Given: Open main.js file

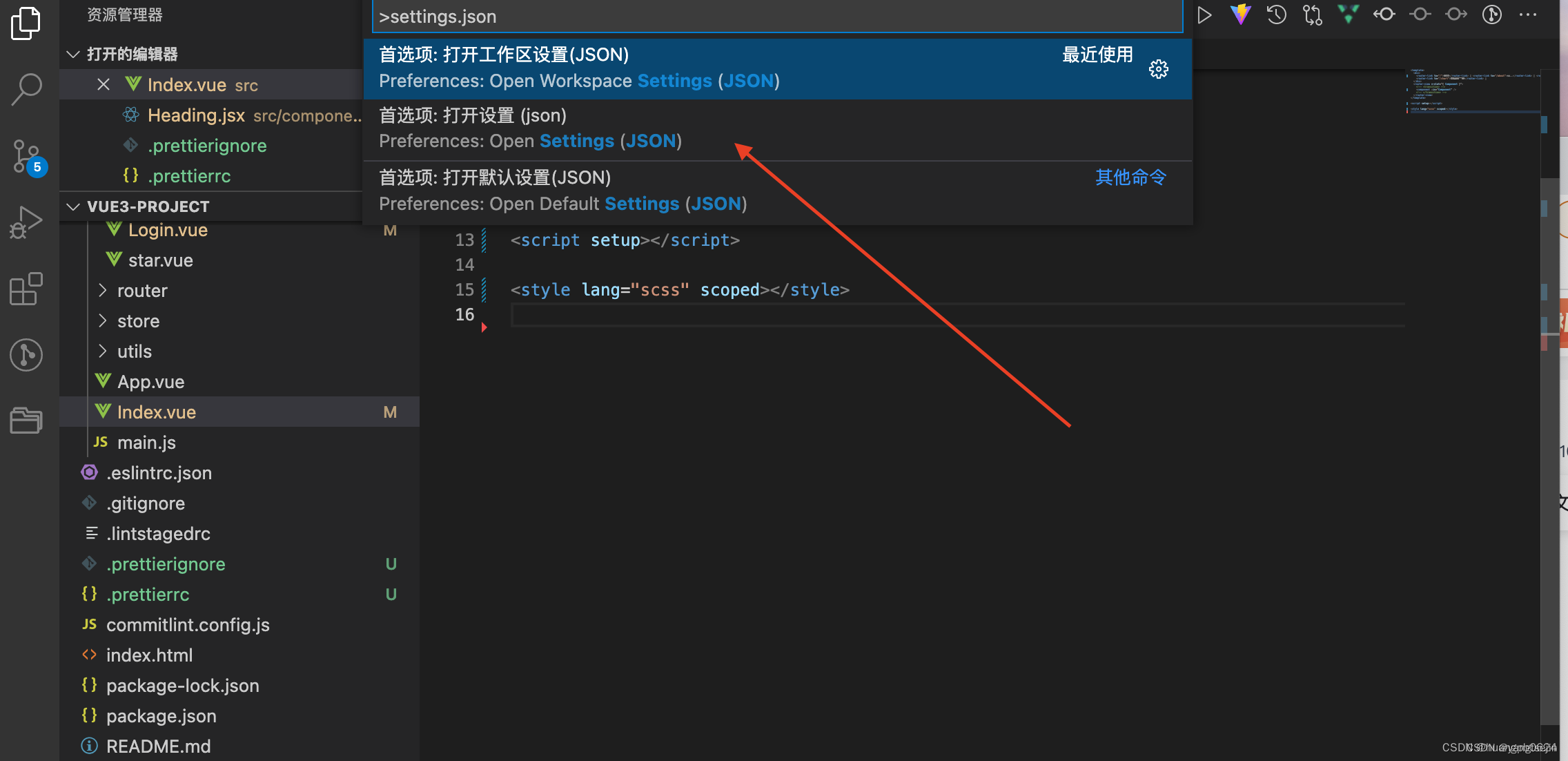Looking at the screenshot, I should pyautogui.click(x=239, y=442).
